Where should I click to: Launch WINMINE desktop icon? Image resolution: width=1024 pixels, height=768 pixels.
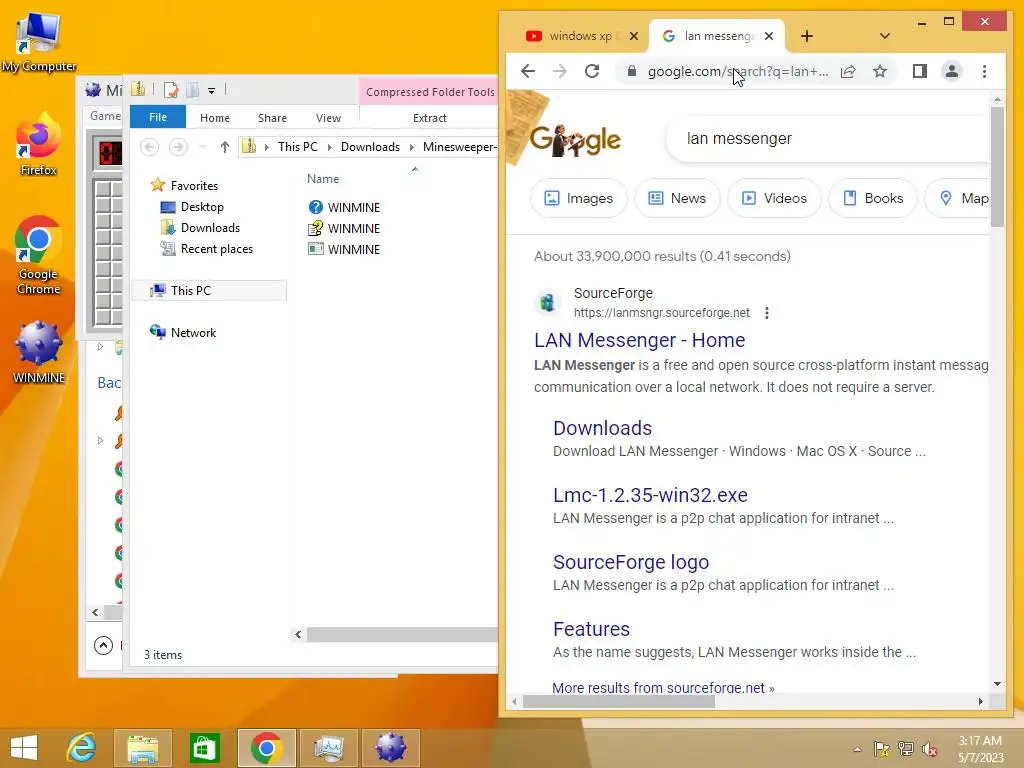tap(39, 352)
